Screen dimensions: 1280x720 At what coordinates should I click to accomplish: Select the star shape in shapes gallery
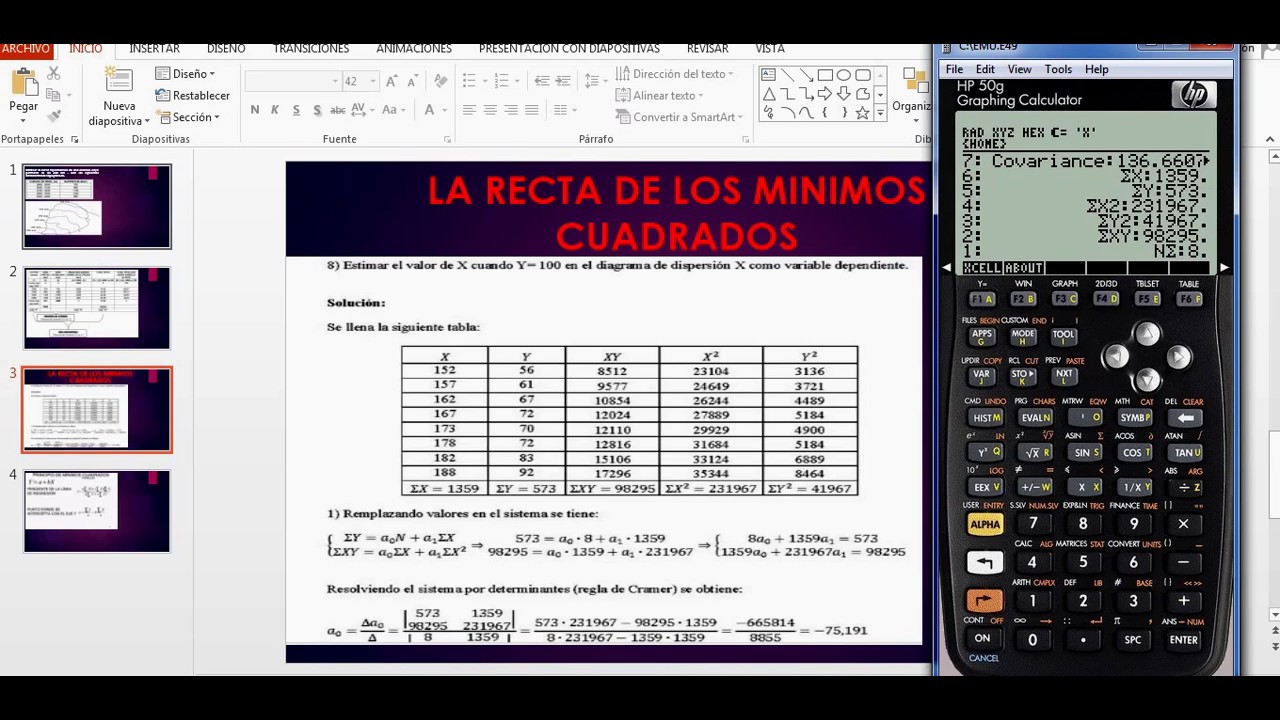coord(862,113)
